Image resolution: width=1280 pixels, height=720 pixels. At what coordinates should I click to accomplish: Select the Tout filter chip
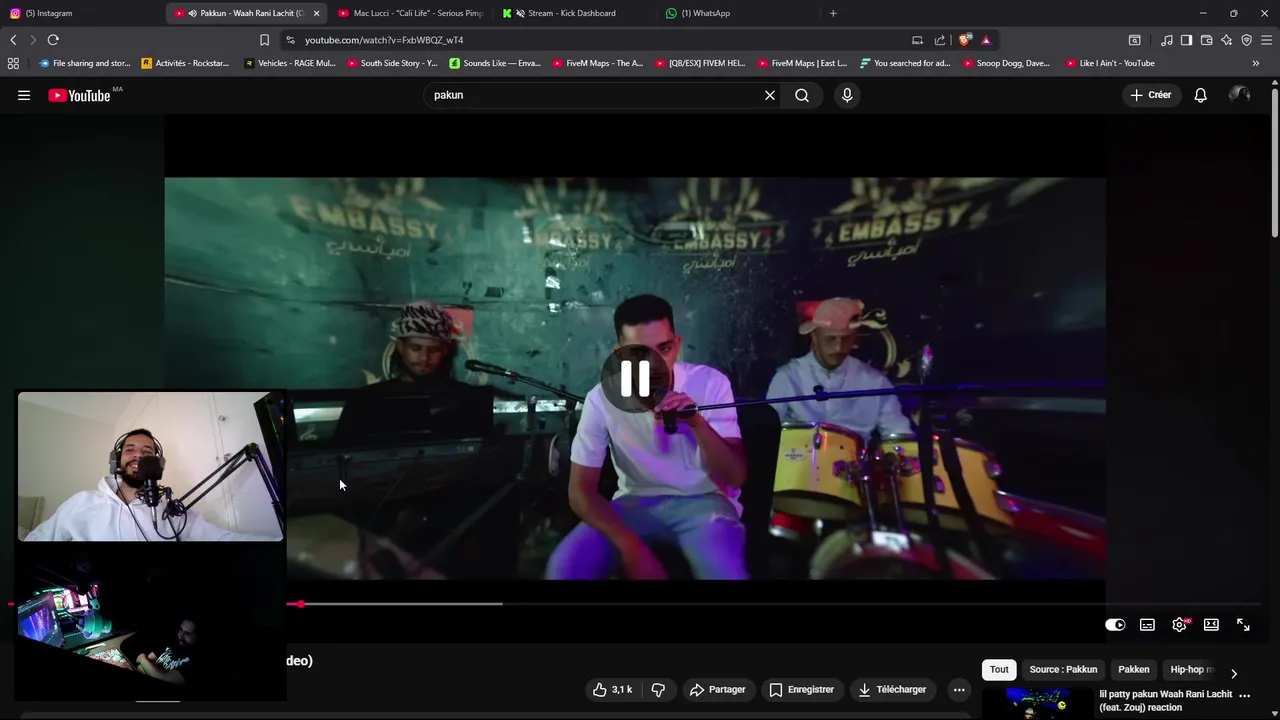pyautogui.click(x=999, y=670)
